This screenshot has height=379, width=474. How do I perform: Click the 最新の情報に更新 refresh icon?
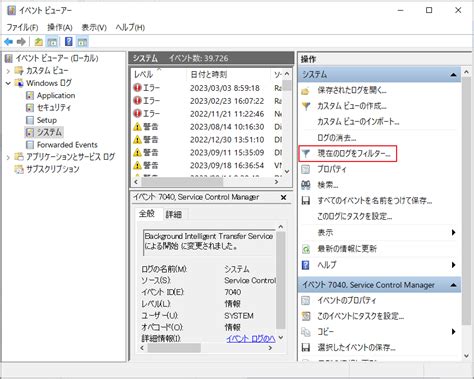(306, 249)
